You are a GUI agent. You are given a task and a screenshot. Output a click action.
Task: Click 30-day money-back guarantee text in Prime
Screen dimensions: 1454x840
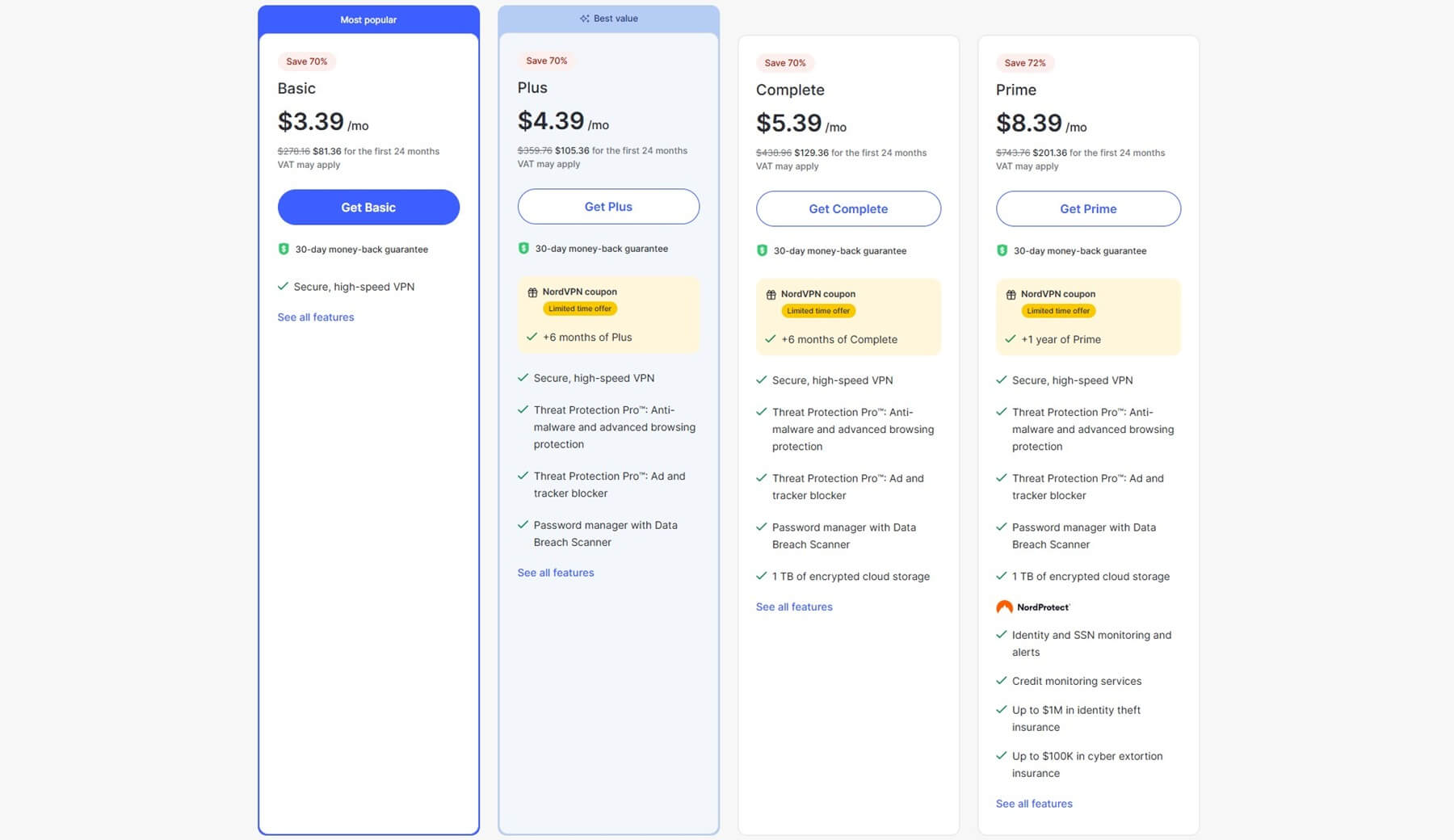click(x=1080, y=250)
